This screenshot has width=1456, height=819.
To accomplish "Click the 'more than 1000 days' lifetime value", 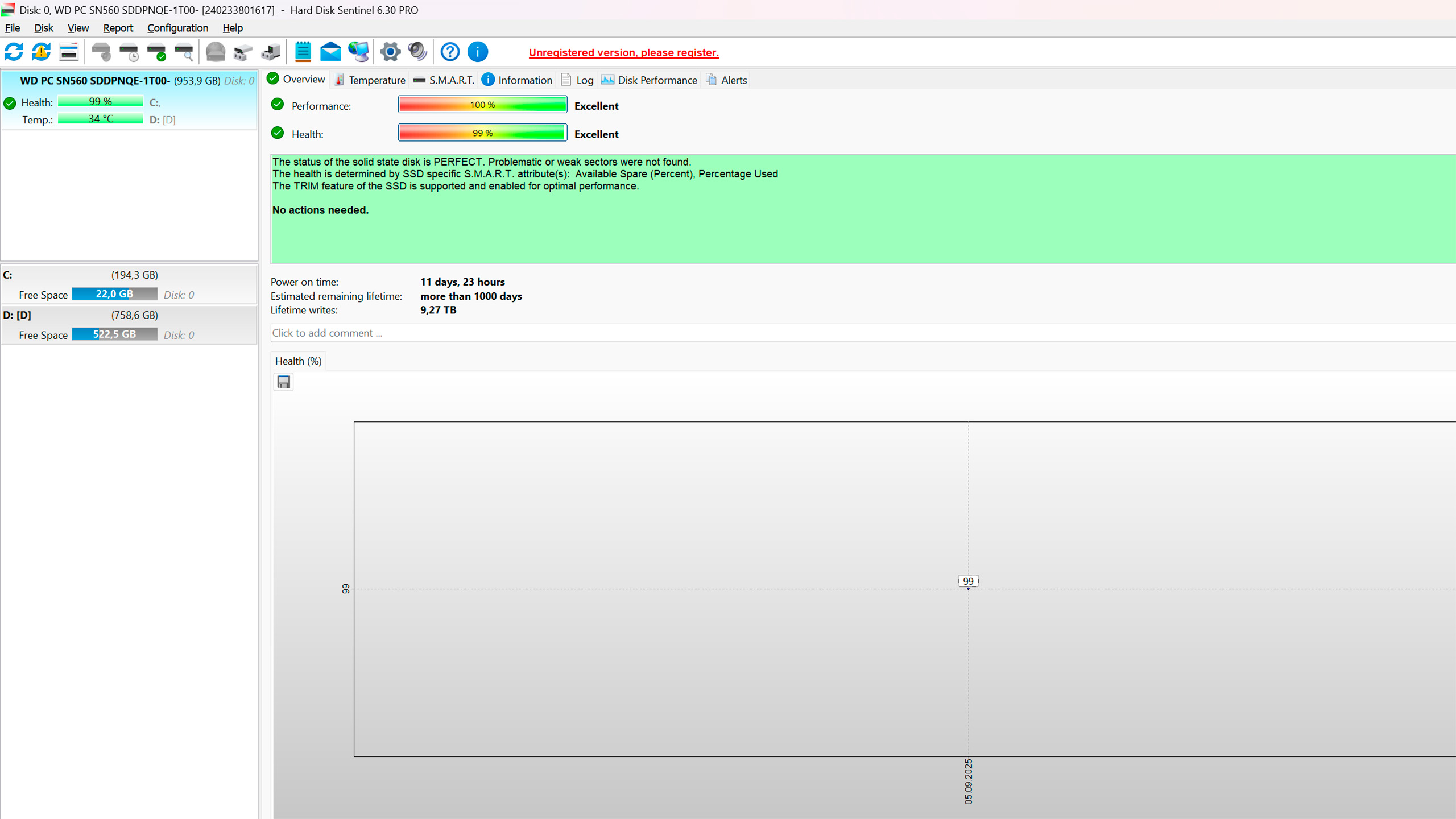I will pyautogui.click(x=471, y=296).
